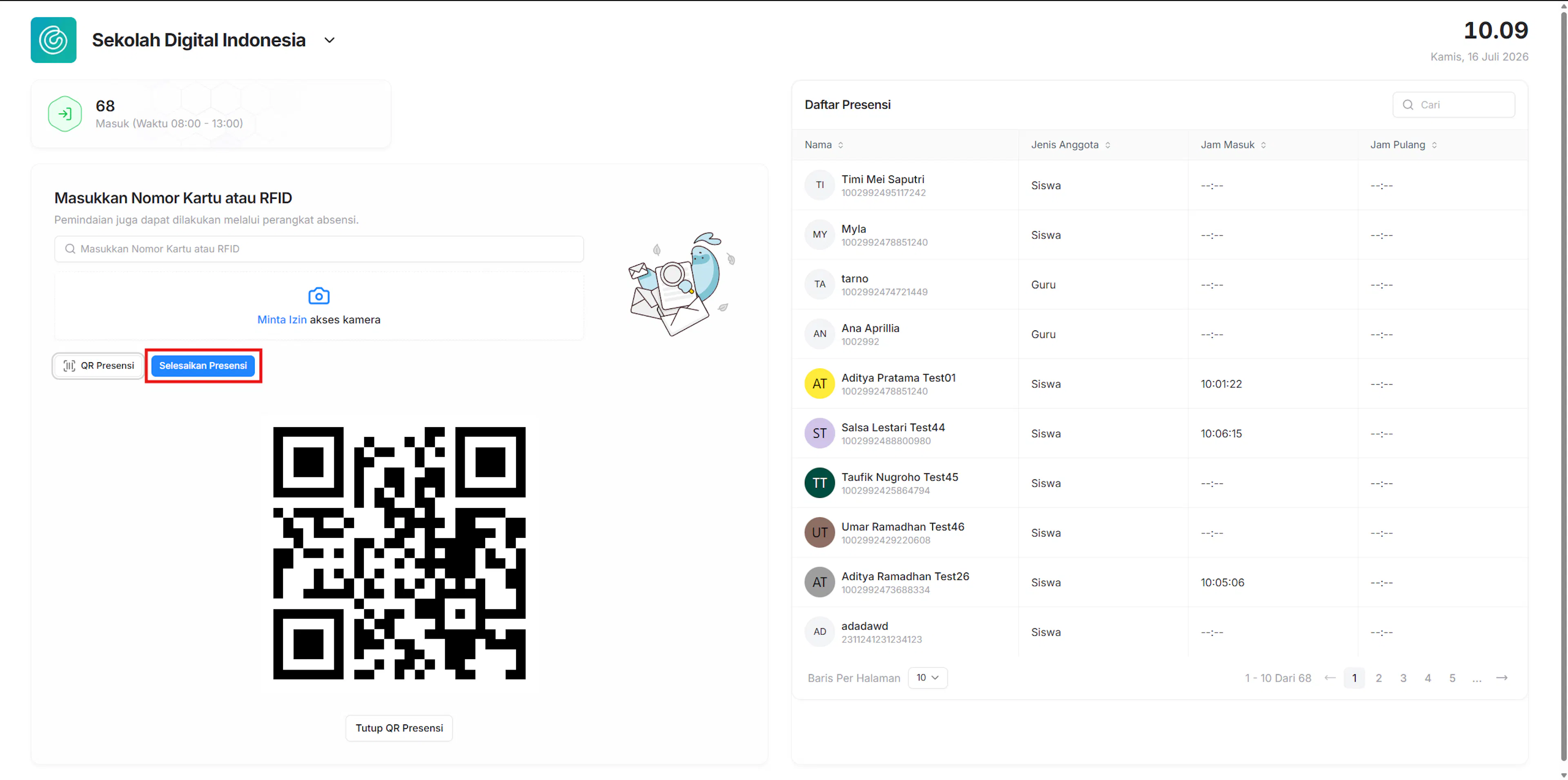Click the 1 - 10 Dari 68 count
Viewport: 1568px width, 780px height.
pos(1278,678)
